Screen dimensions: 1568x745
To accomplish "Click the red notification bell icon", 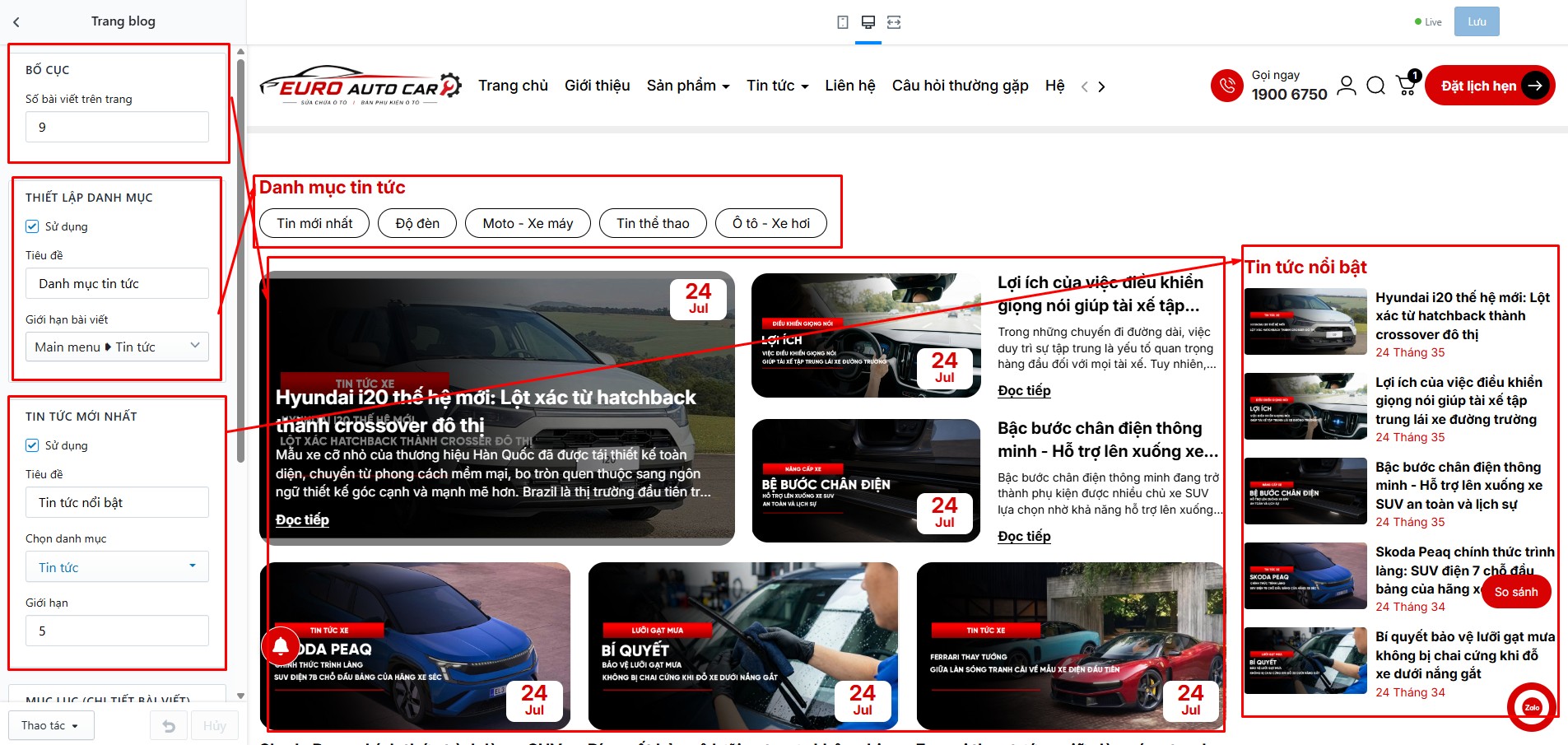I will [x=281, y=646].
